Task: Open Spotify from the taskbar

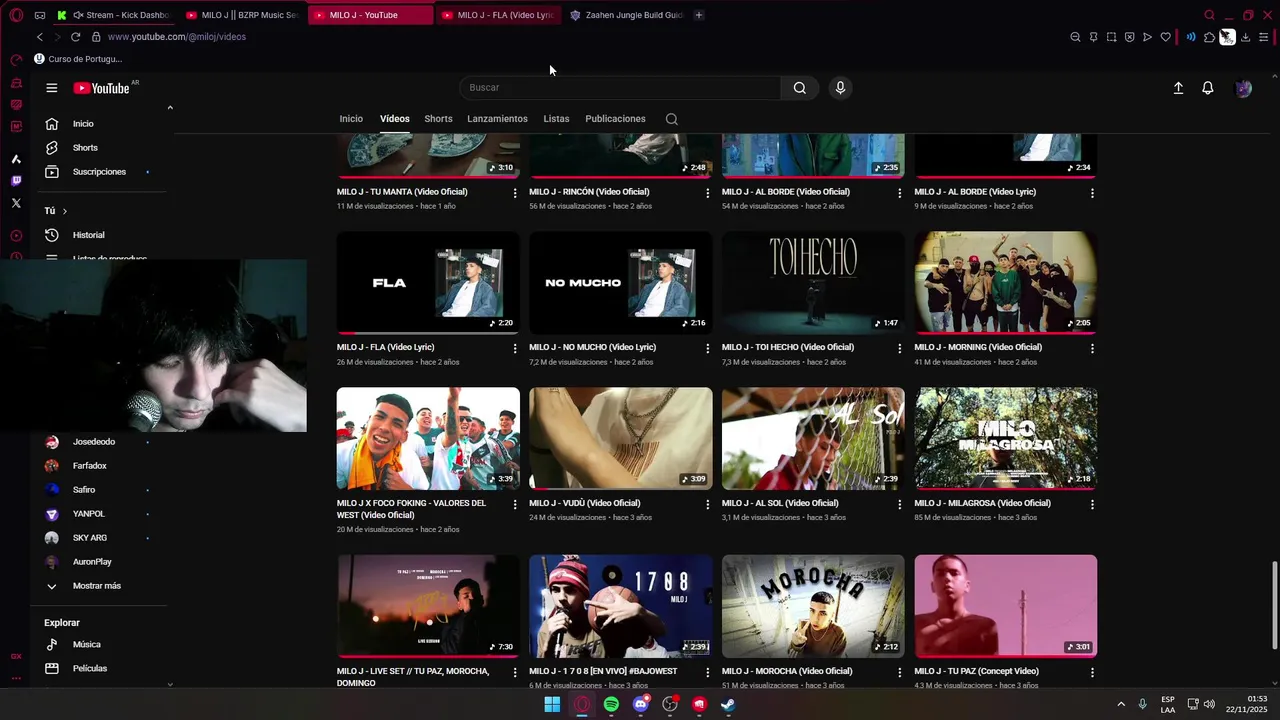Action: (611, 704)
